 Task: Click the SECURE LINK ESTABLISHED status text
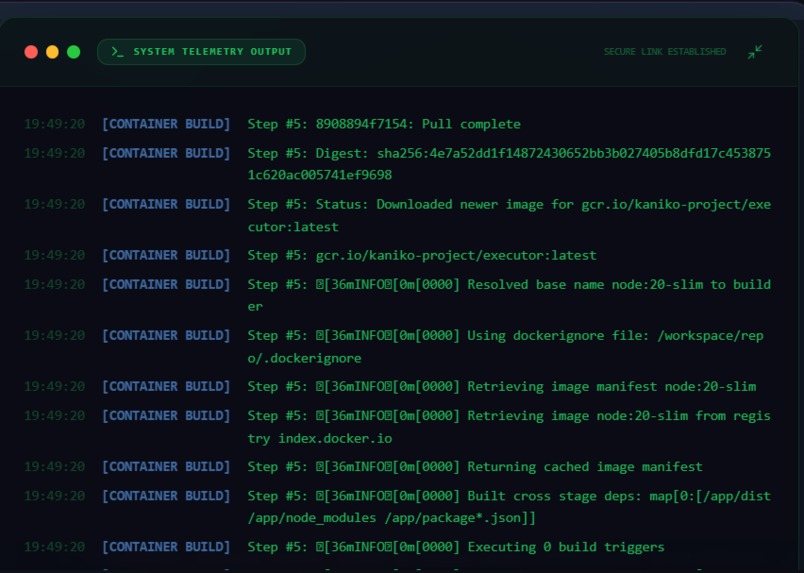(665, 52)
